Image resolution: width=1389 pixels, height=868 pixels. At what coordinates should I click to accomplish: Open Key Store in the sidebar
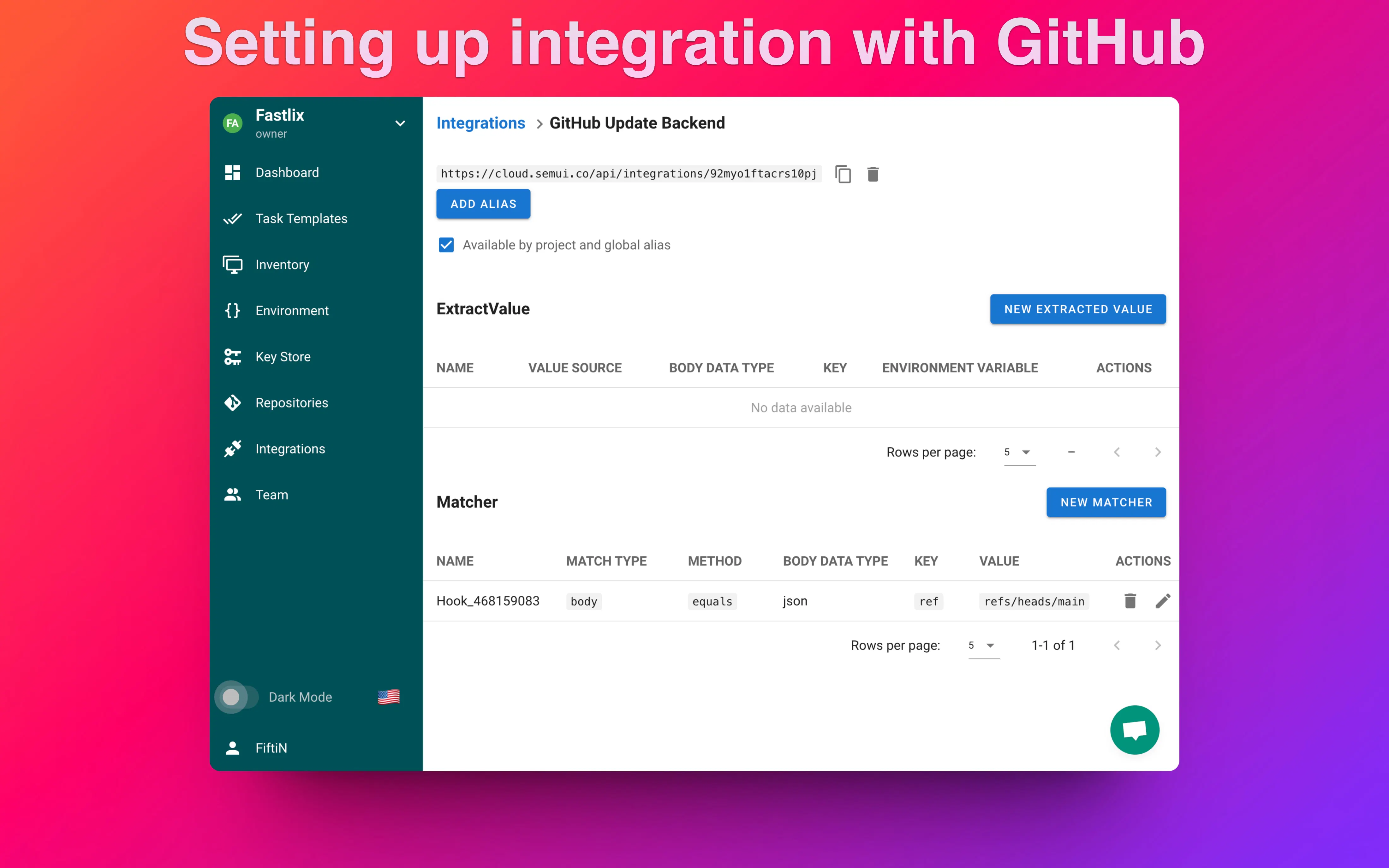[316, 356]
